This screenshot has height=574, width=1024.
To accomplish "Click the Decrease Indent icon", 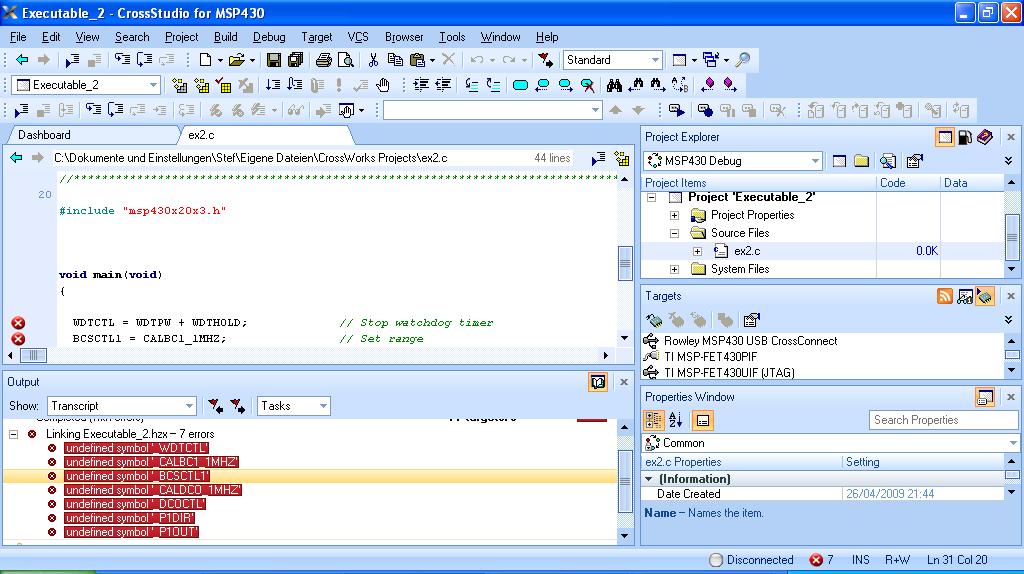I will click(443, 85).
